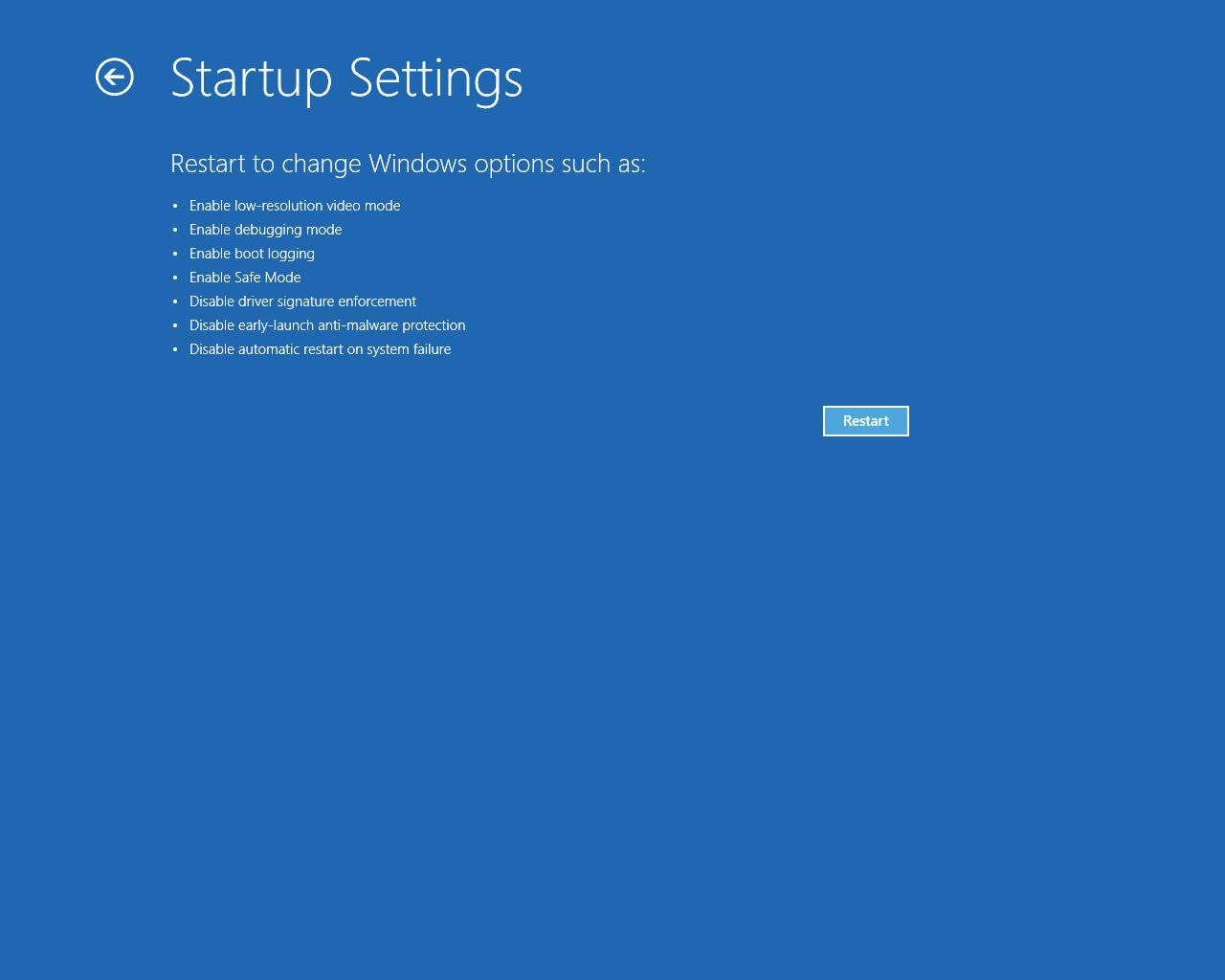
Task: Click 'Disable driver signature enforcement' entry
Action: point(302,301)
